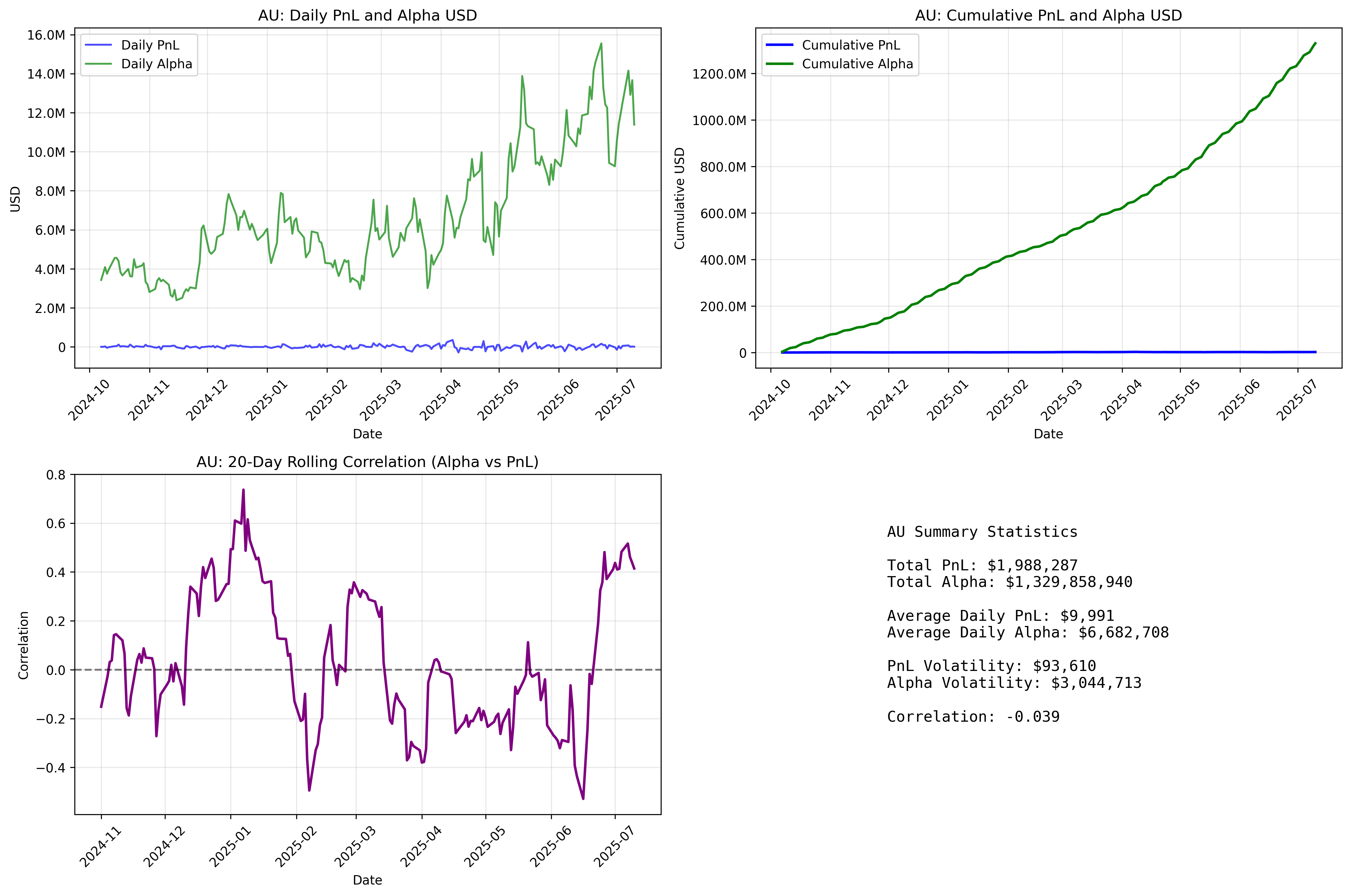Click the 0.8 tick on correlation axis
Viewport: 1351px width, 896px height.
pos(55,474)
